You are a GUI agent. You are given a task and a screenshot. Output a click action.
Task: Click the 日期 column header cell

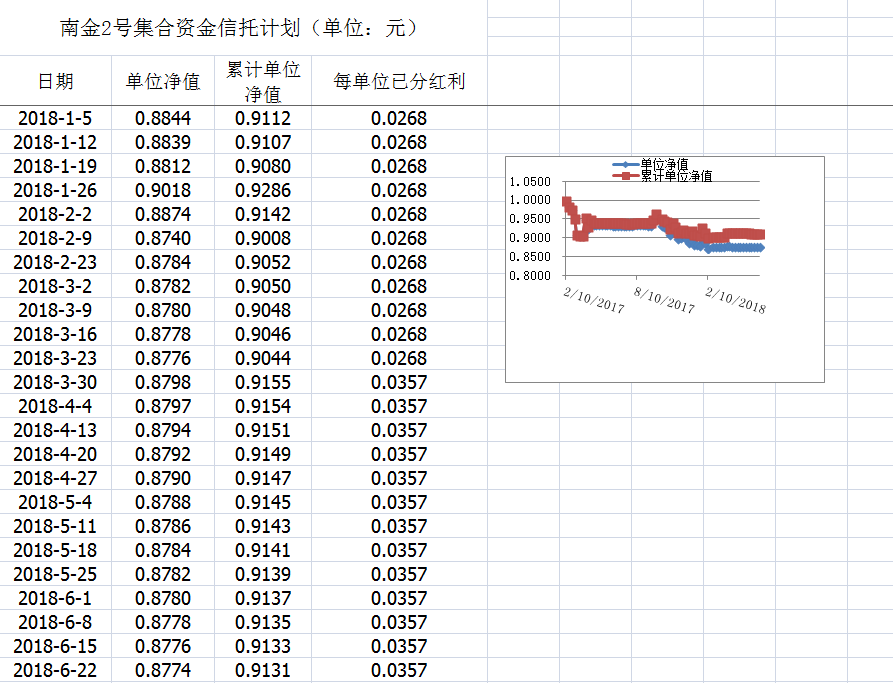55,81
